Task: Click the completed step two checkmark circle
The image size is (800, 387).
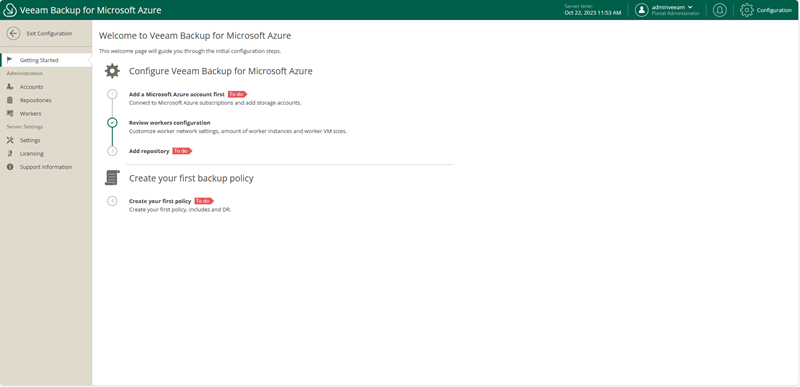Action: click(x=112, y=123)
